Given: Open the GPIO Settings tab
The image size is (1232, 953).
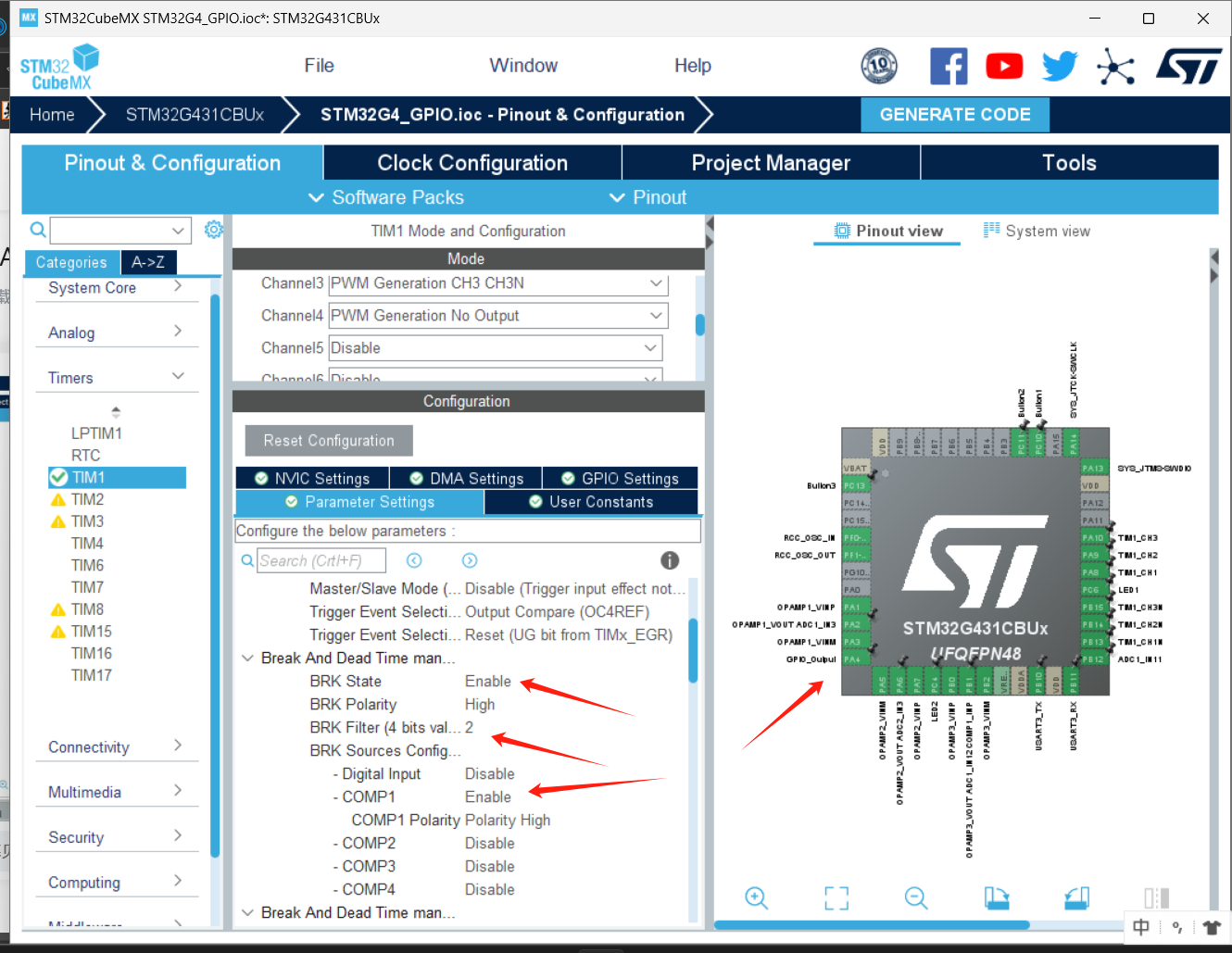Looking at the screenshot, I should pos(620,479).
